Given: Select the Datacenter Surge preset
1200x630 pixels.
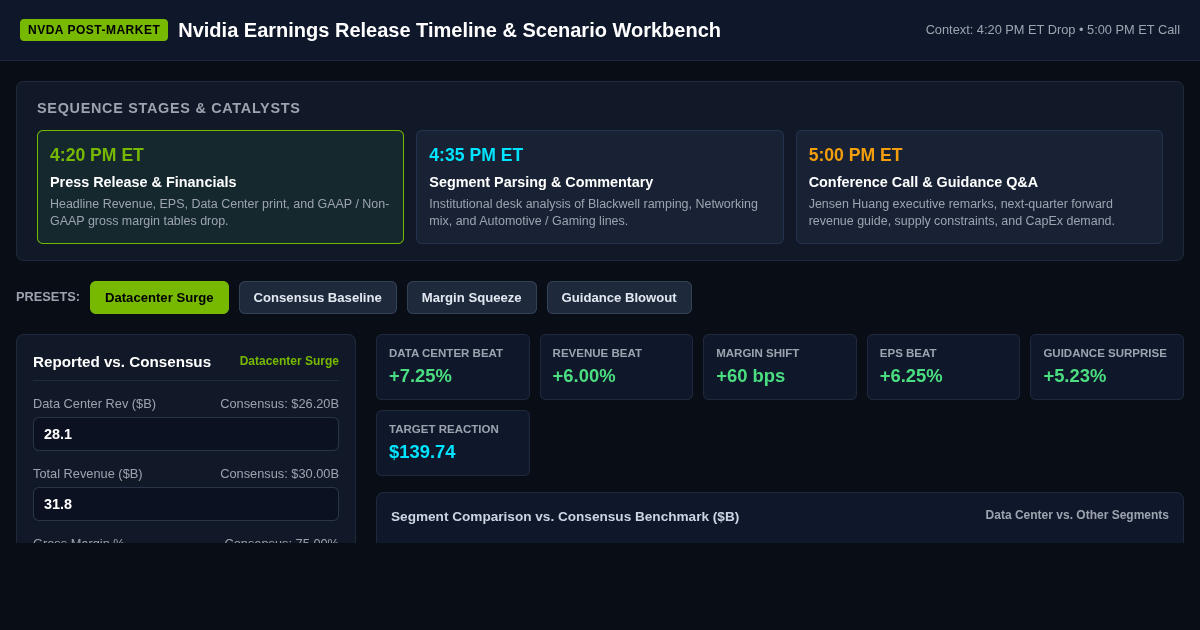Looking at the screenshot, I should coord(159,297).
